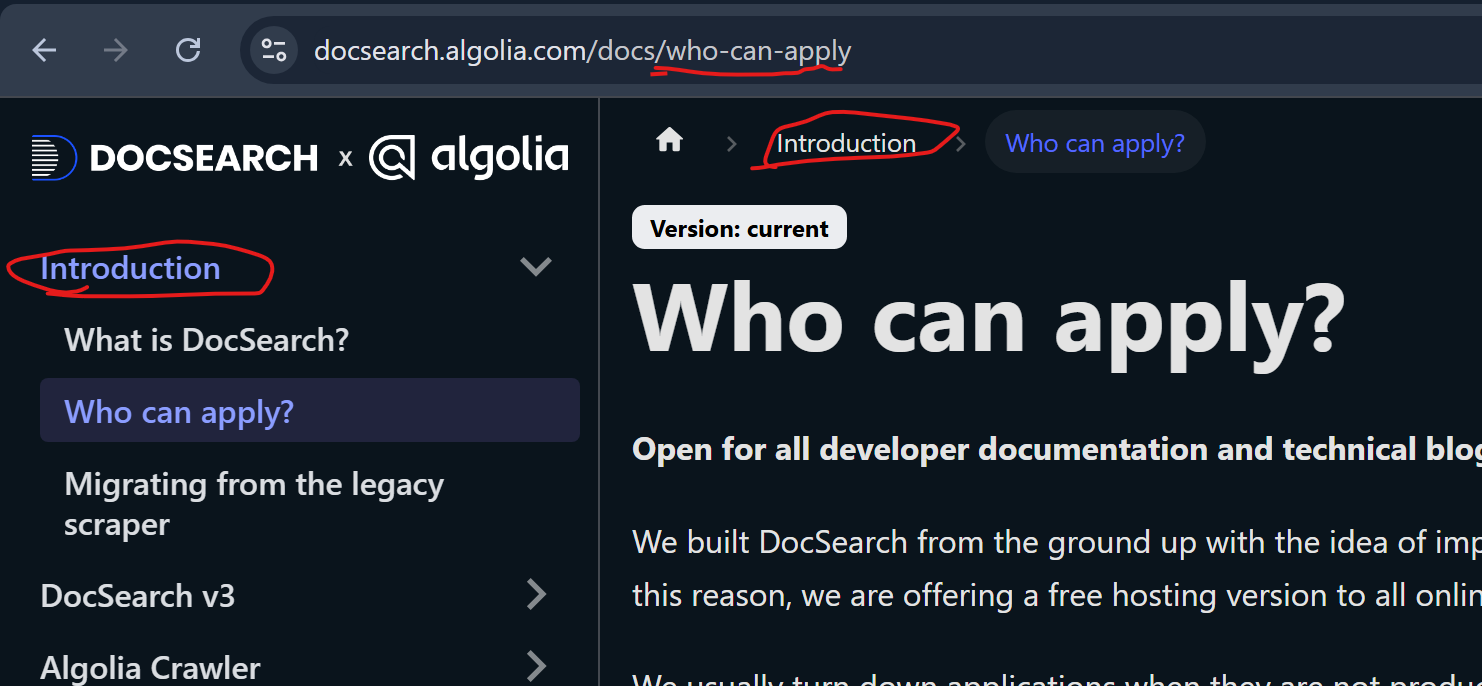The image size is (1482, 686).
Task: Open site permissions from the address bar icon
Action: (273, 50)
